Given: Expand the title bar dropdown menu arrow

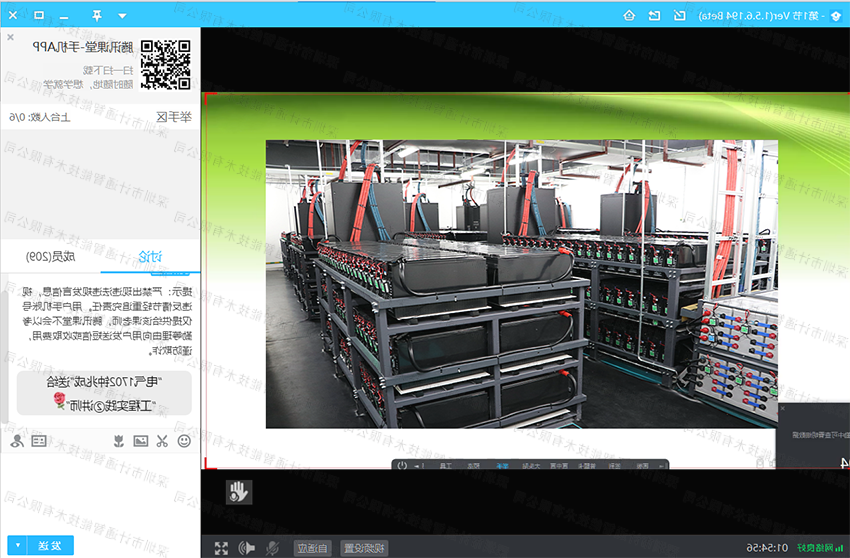Looking at the screenshot, I should click(122, 15).
